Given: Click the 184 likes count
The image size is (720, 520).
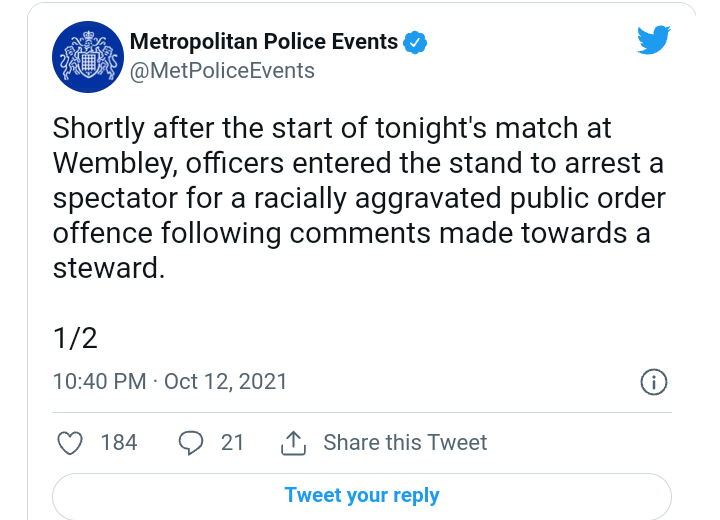Looking at the screenshot, I should pos(119,443).
